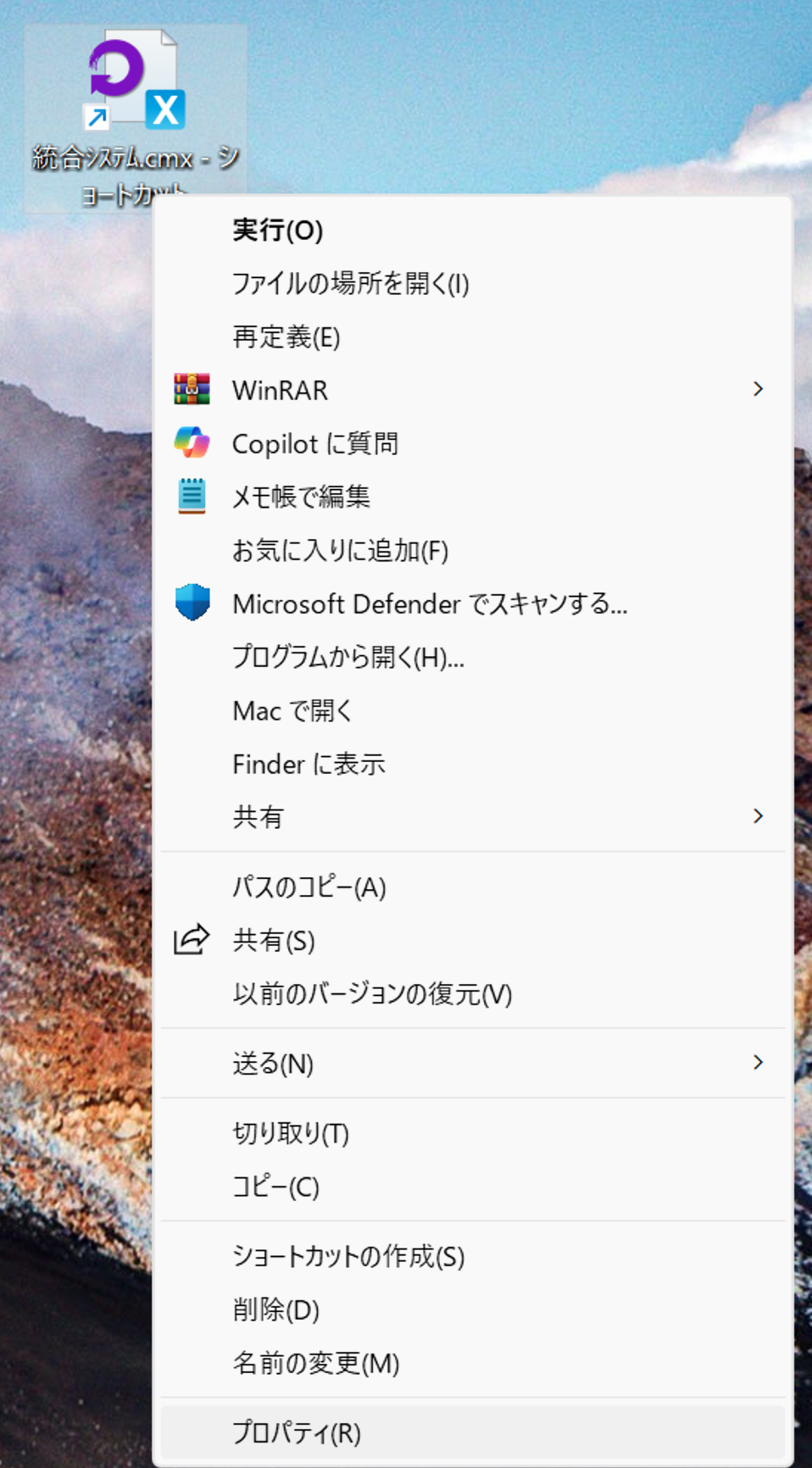
Task: Click the Notepad icon beside メモ帳で編集
Action: [192, 496]
